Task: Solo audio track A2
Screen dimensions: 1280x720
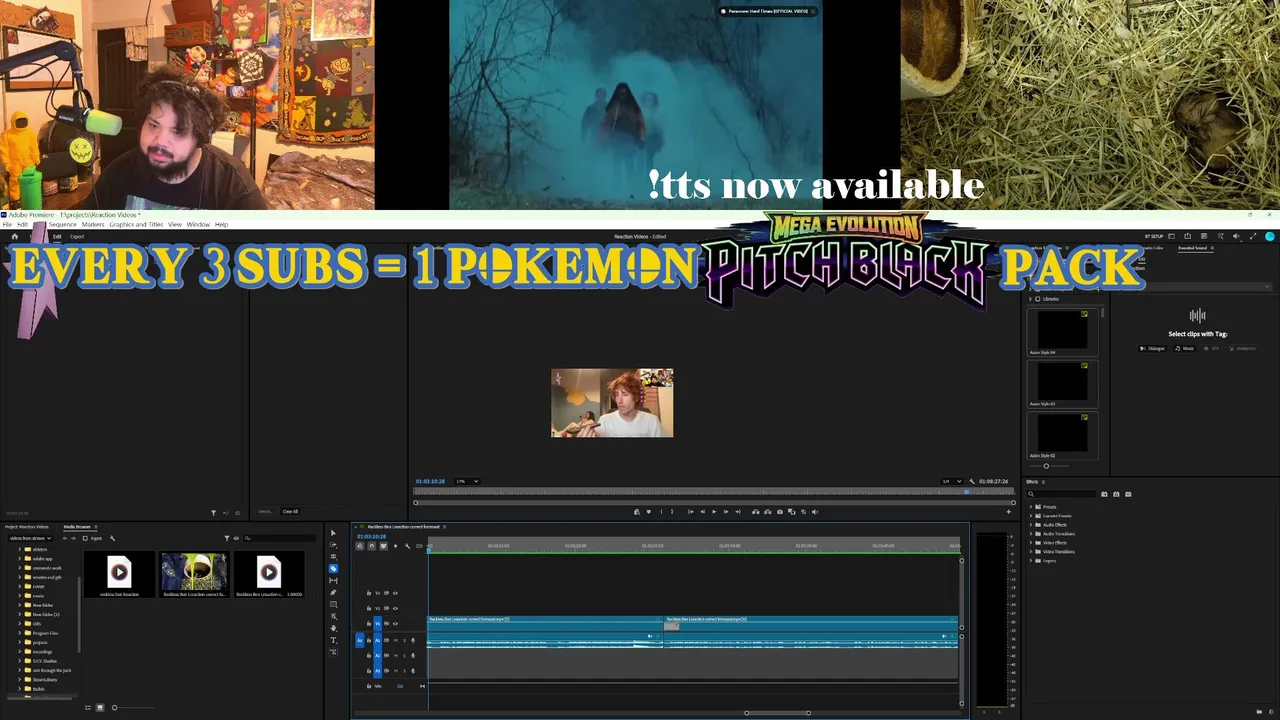Action: pos(404,655)
